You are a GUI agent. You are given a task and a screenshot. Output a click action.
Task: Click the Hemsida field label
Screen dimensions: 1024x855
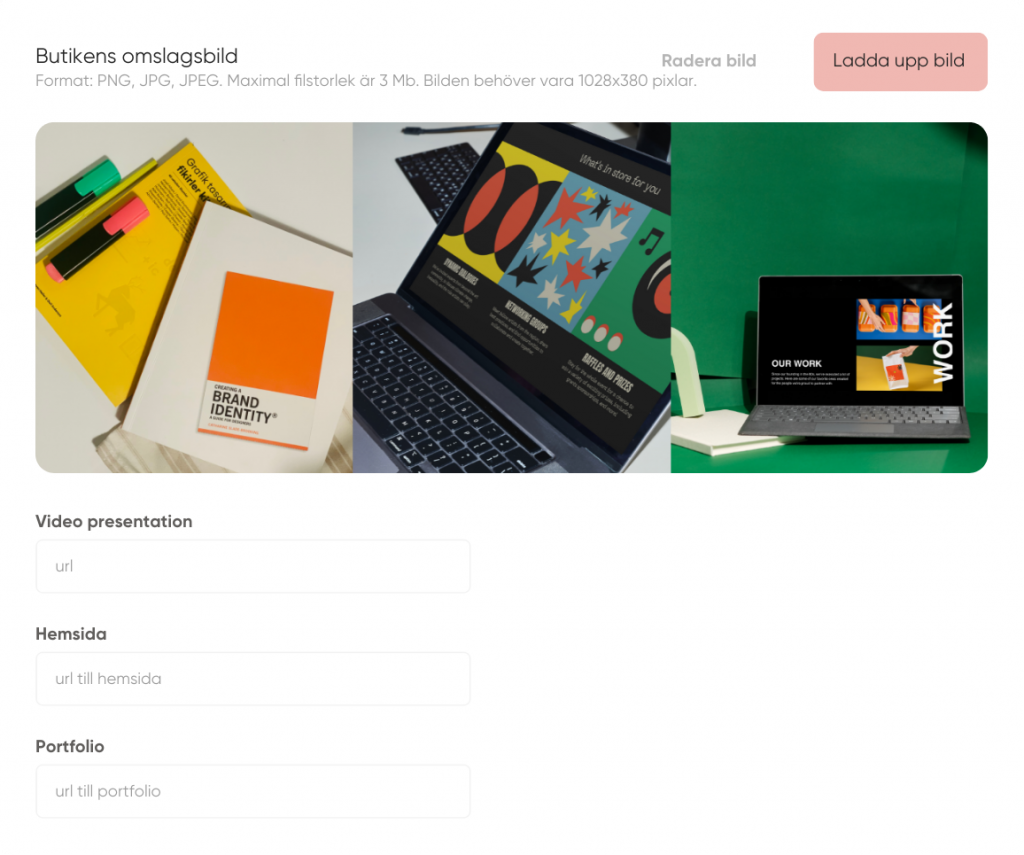tap(71, 634)
